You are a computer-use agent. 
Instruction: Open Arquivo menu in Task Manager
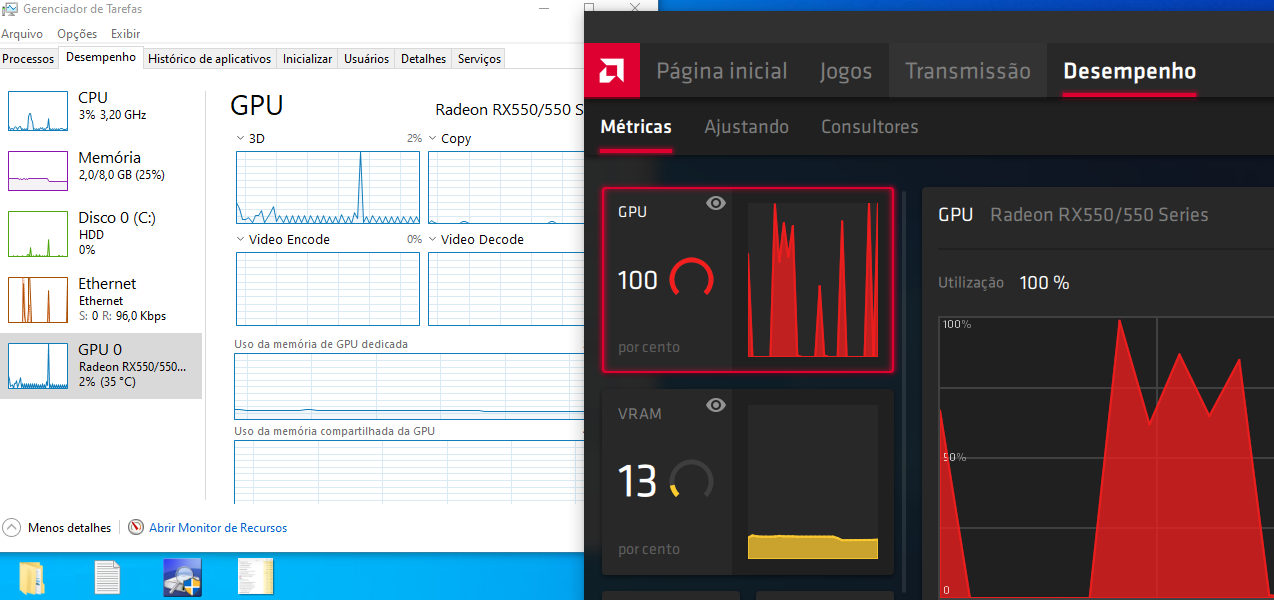(x=22, y=34)
